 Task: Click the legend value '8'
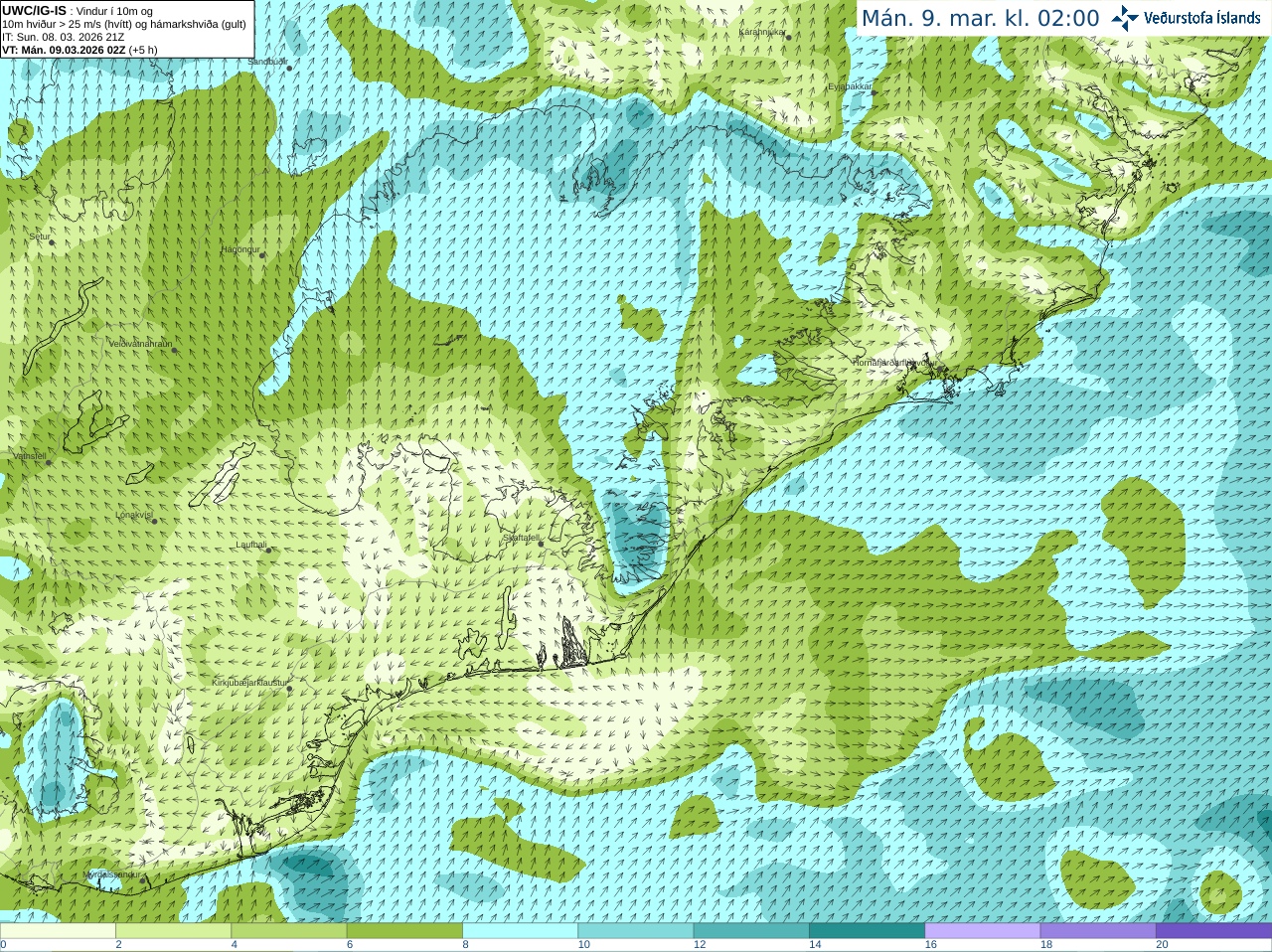pos(465,945)
